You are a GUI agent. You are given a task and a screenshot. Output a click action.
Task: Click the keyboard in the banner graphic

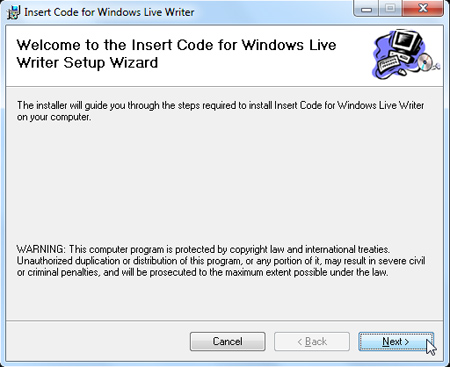click(x=389, y=63)
